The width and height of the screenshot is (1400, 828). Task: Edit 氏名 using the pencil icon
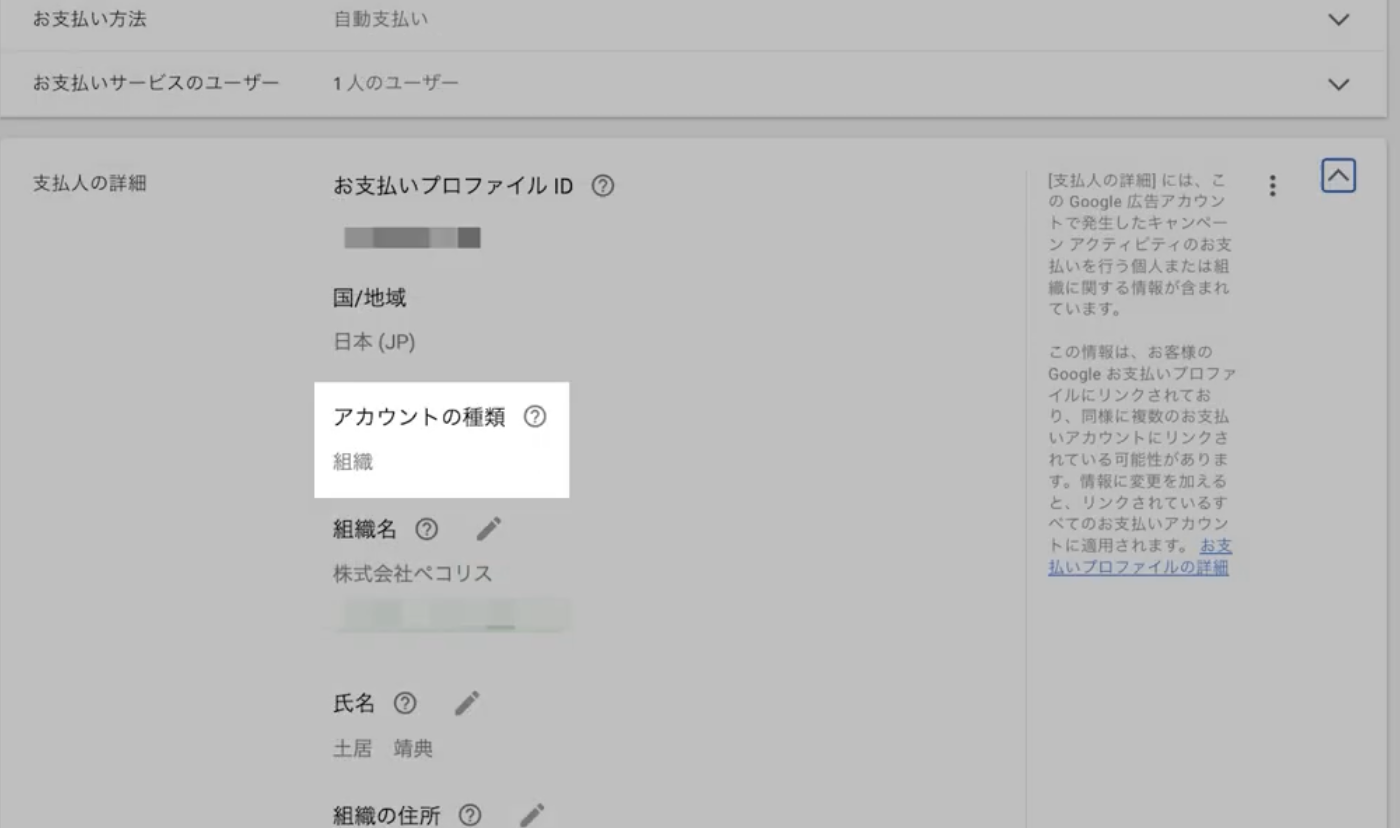466,702
